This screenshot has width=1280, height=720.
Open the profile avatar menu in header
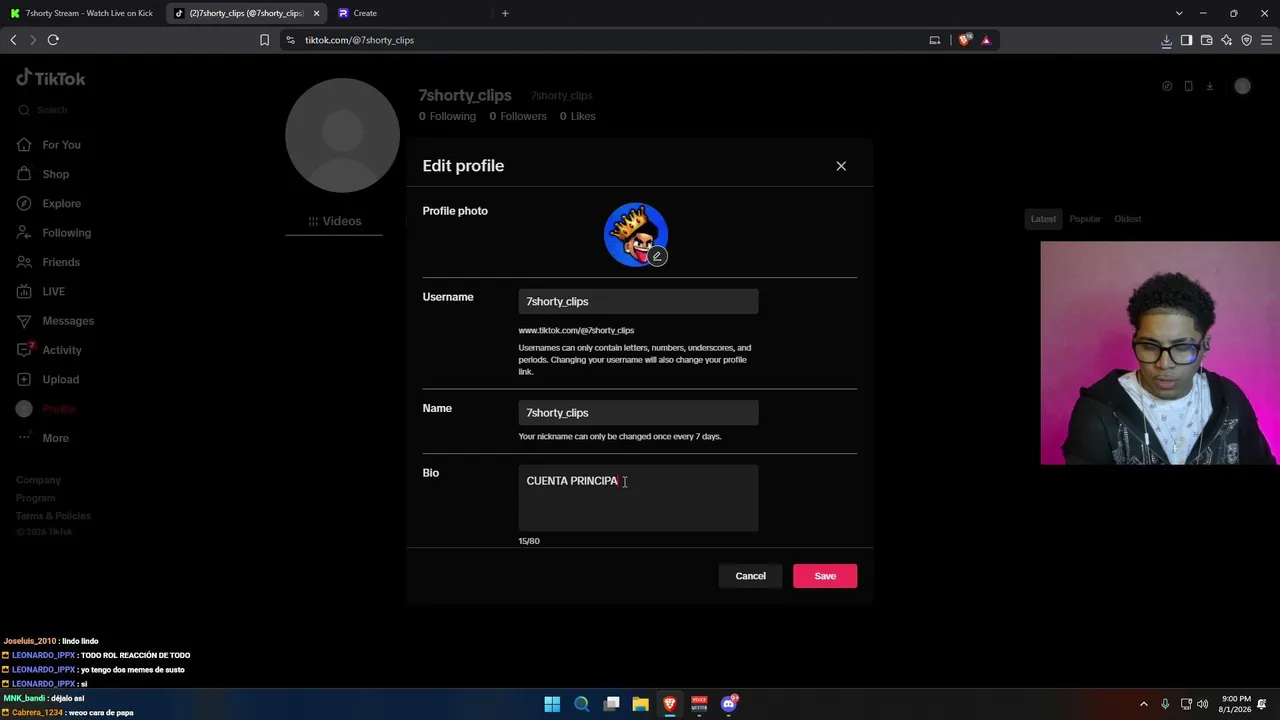click(1242, 86)
